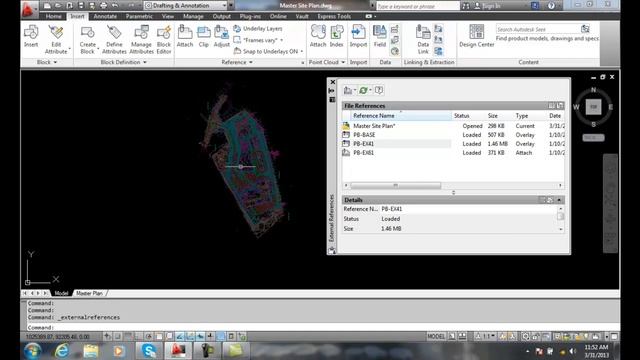The width and height of the screenshot is (640, 360).
Task: Expand the Block panel
Action: [x=47, y=62]
